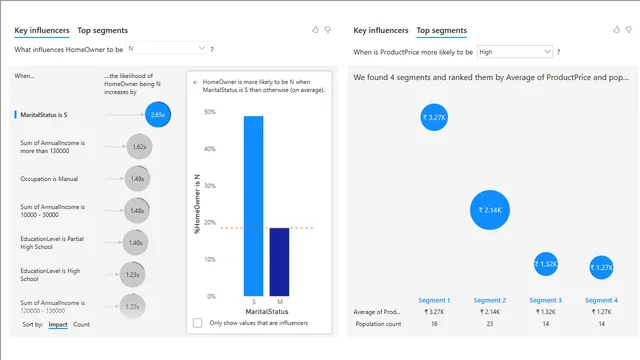Select the 1.48x influencer bubble
This screenshot has height=360, width=640.
pos(137,211)
